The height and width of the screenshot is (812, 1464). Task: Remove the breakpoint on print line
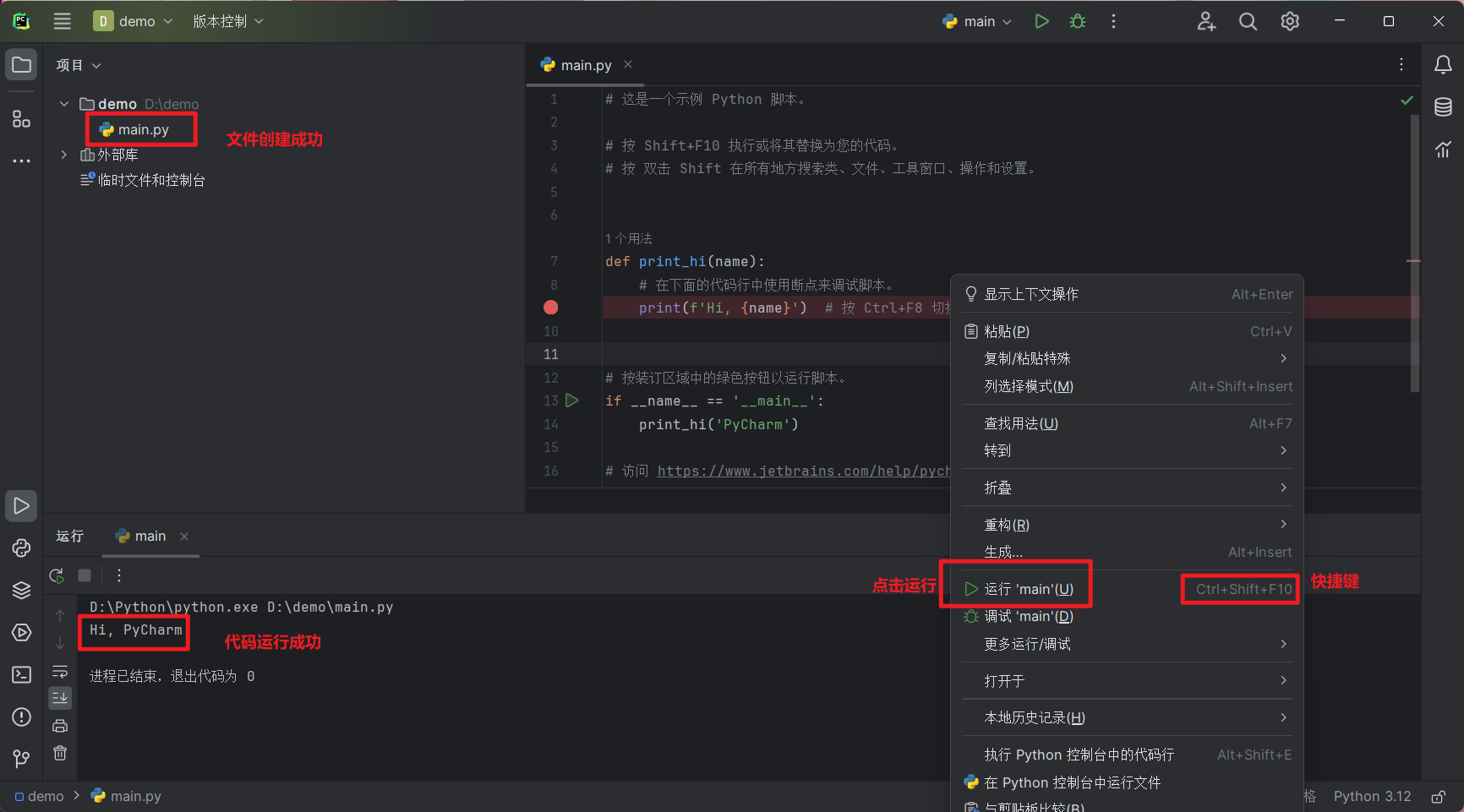(551, 308)
